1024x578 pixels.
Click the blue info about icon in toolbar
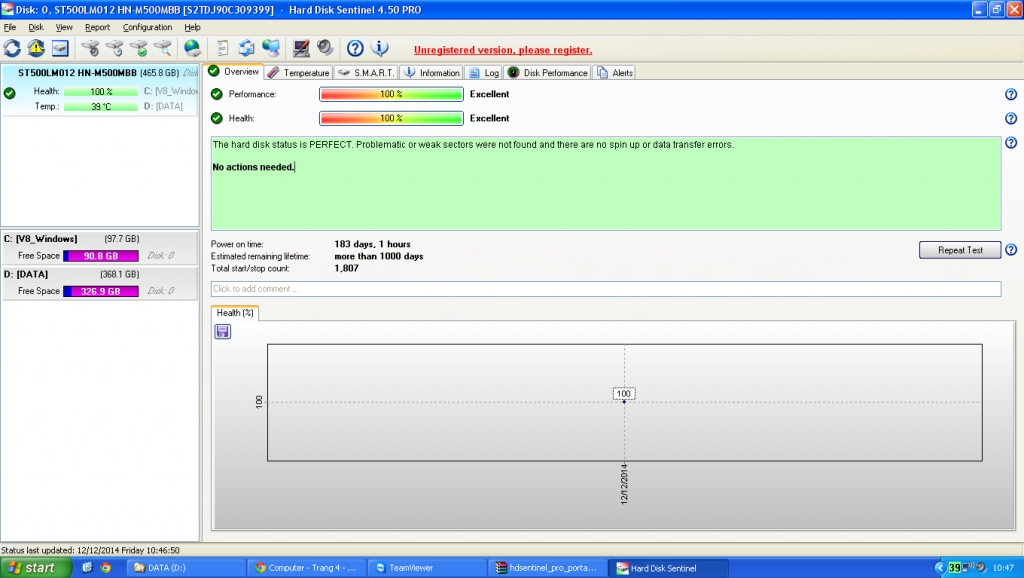coord(379,48)
